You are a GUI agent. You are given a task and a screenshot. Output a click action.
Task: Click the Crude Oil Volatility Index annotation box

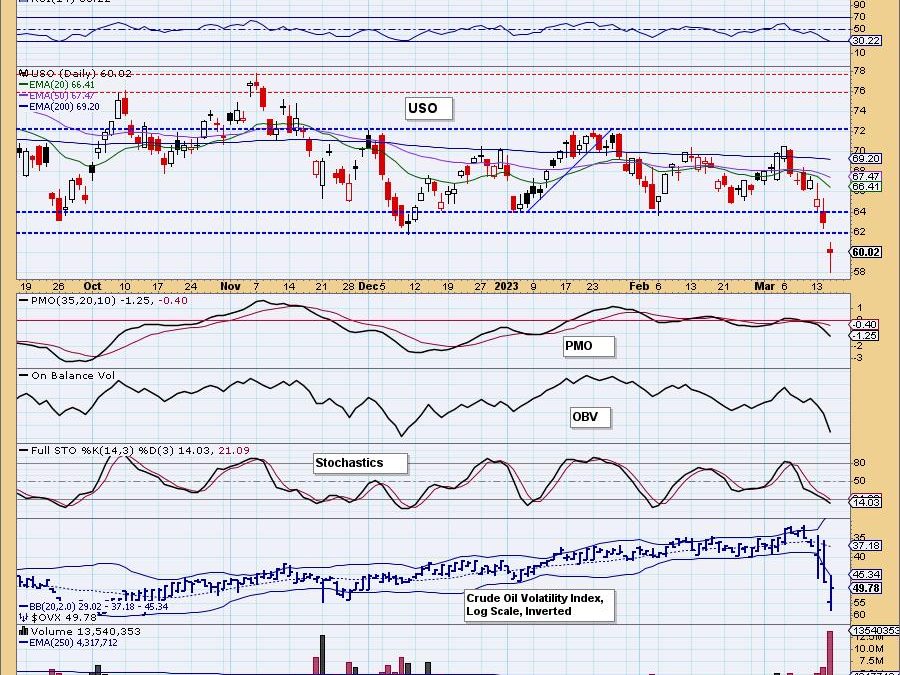[x=539, y=605]
